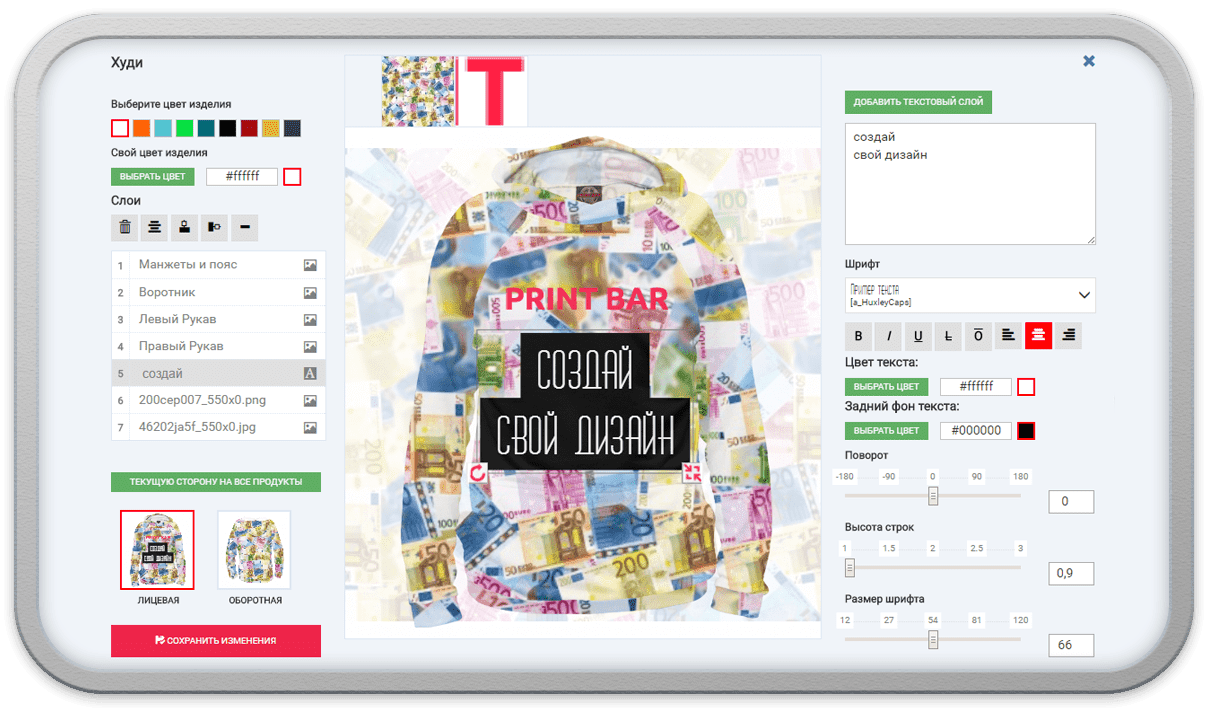
Task: Click the product color hex input field
Action: [242, 176]
